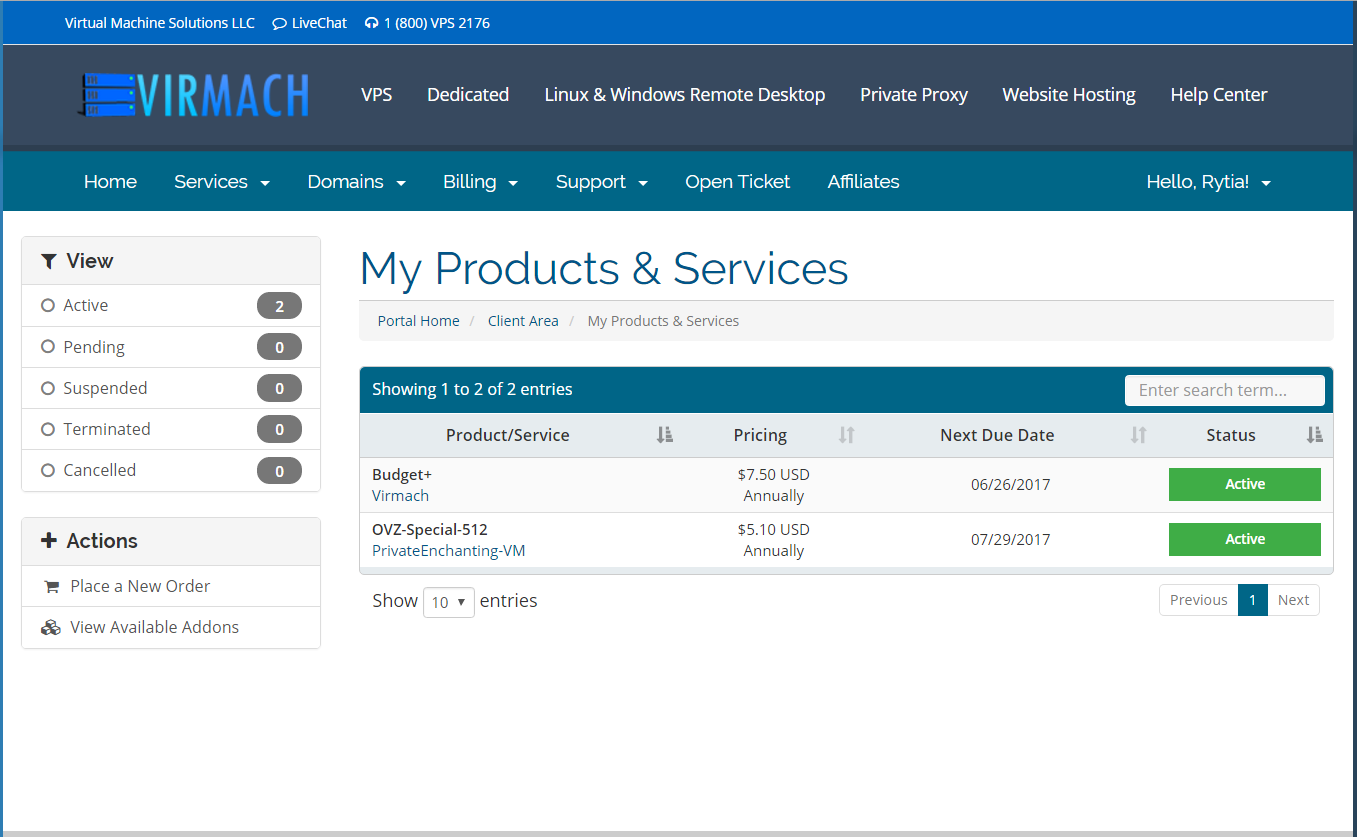Click the search term input field

coord(1225,390)
